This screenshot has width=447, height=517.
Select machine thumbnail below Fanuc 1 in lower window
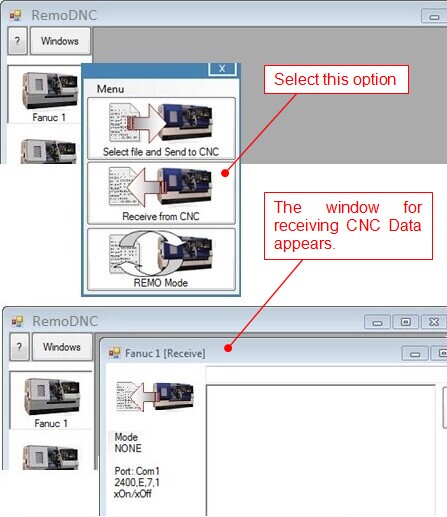coord(51,457)
